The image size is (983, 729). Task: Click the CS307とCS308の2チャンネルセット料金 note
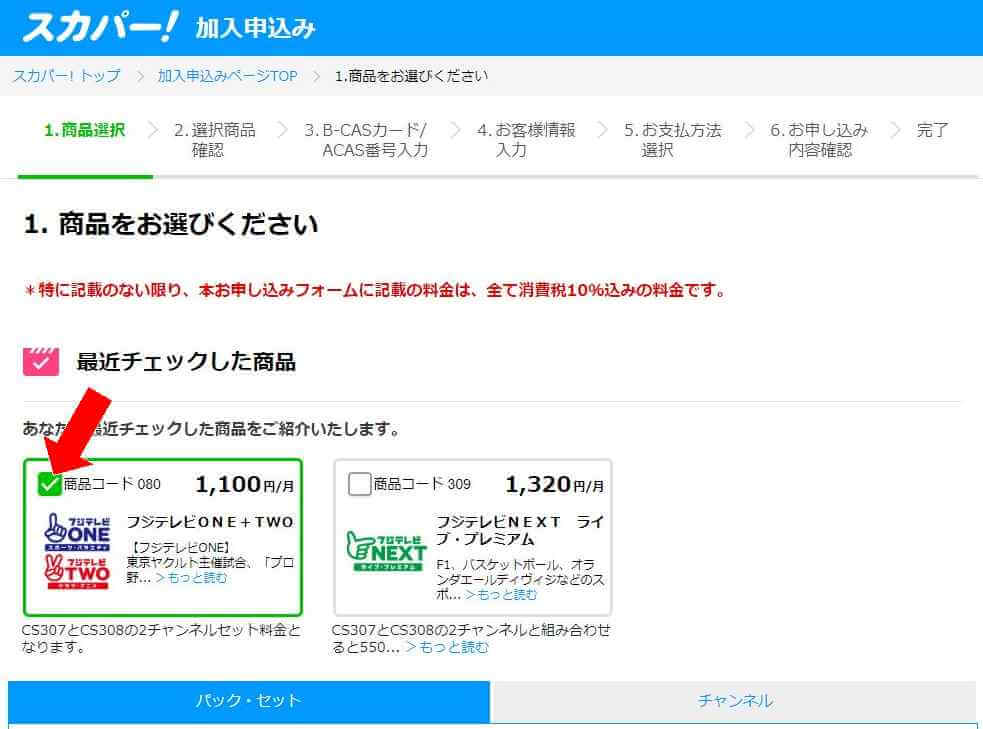tap(161, 638)
